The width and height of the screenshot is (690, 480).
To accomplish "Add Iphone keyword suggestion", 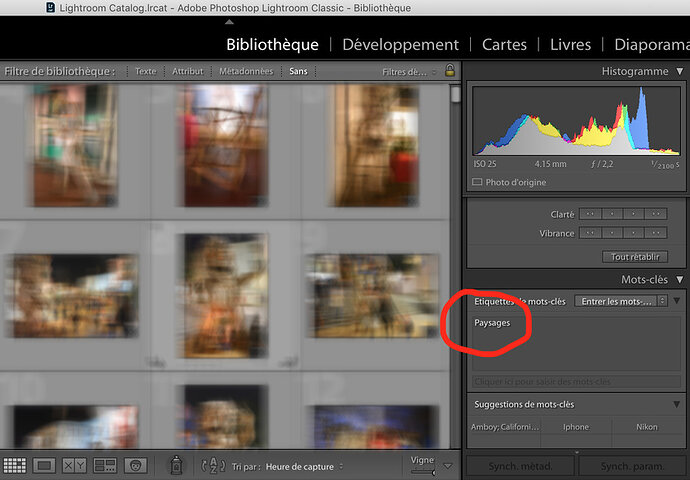I will pyautogui.click(x=576, y=427).
